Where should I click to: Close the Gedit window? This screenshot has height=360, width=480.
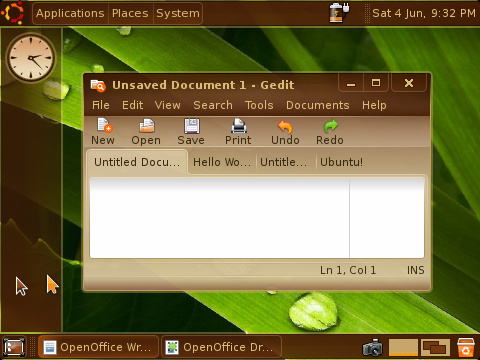[x=409, y=83]
